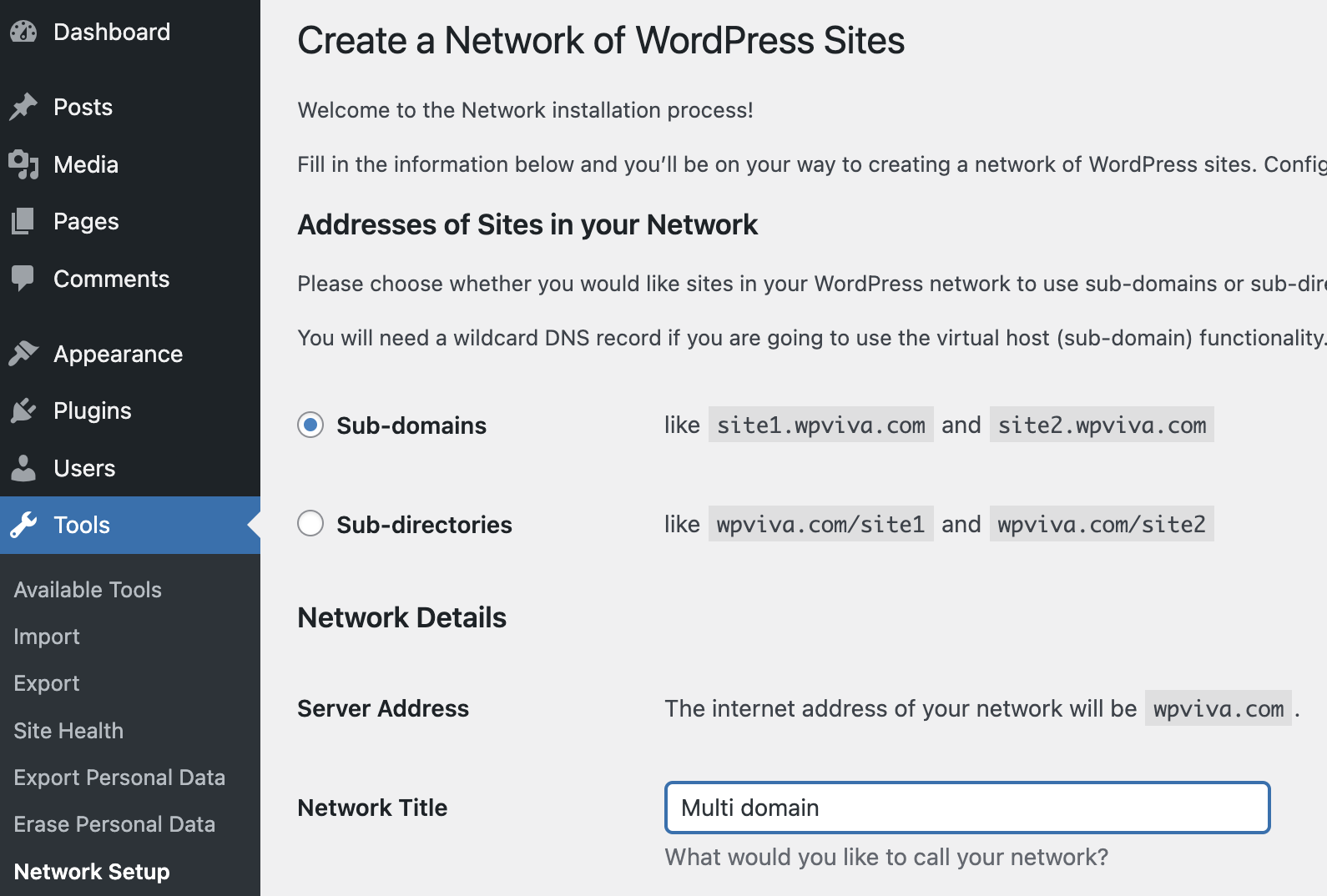1327x896 pixels.
Task: Click 'Welcome to the Network installation process!' text
Action: click(526, 110)
